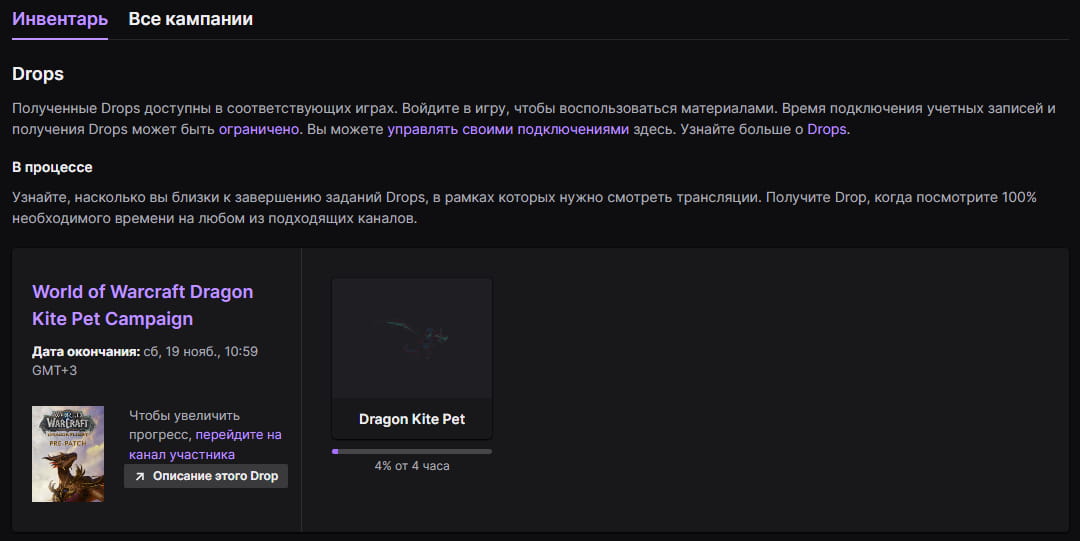
Task: Follow the Drops link ending the intro paragraph
Action: coord(826,129)
